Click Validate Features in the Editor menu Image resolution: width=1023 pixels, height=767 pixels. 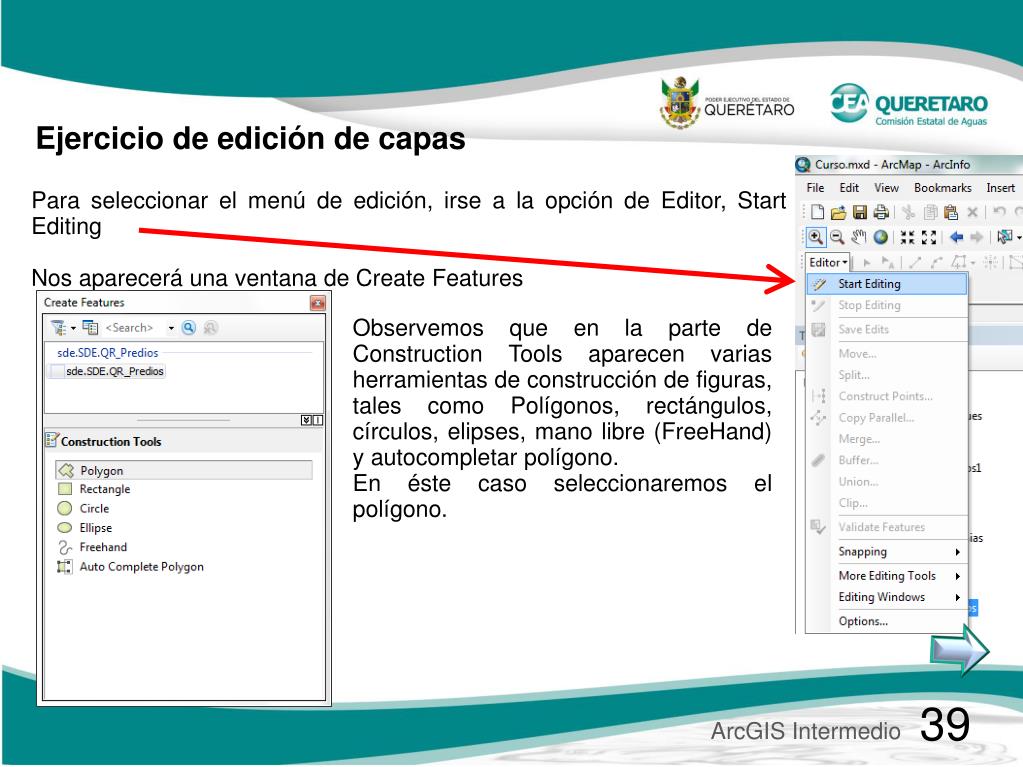click(x=887, y=527)
